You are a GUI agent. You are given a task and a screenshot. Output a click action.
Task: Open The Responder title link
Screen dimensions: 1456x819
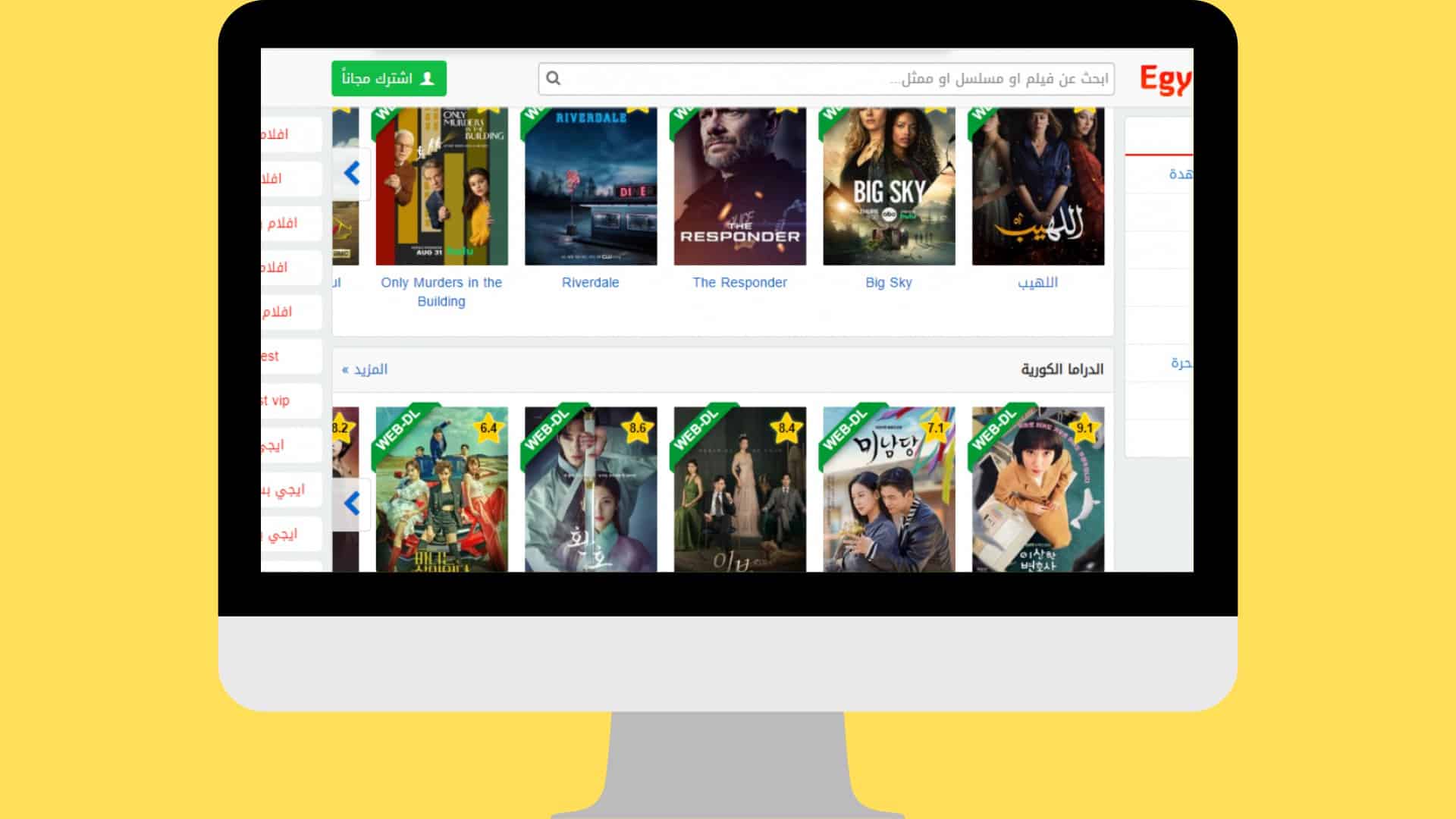pyautogui.click(x=739, y=282)
